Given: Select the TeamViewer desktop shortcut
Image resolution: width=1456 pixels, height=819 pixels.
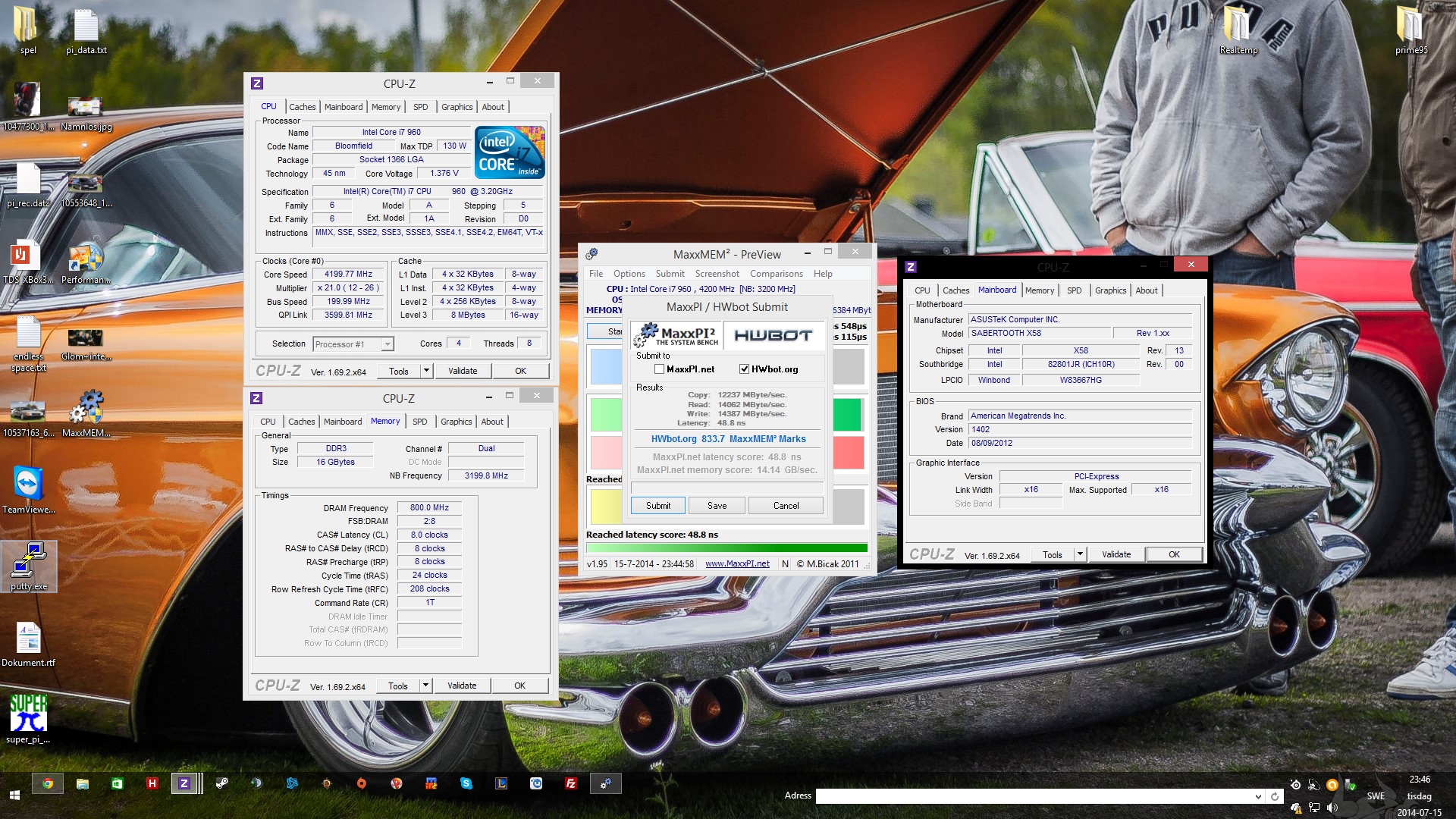Looking at the screenshot, I should click(x=28, y=489).
